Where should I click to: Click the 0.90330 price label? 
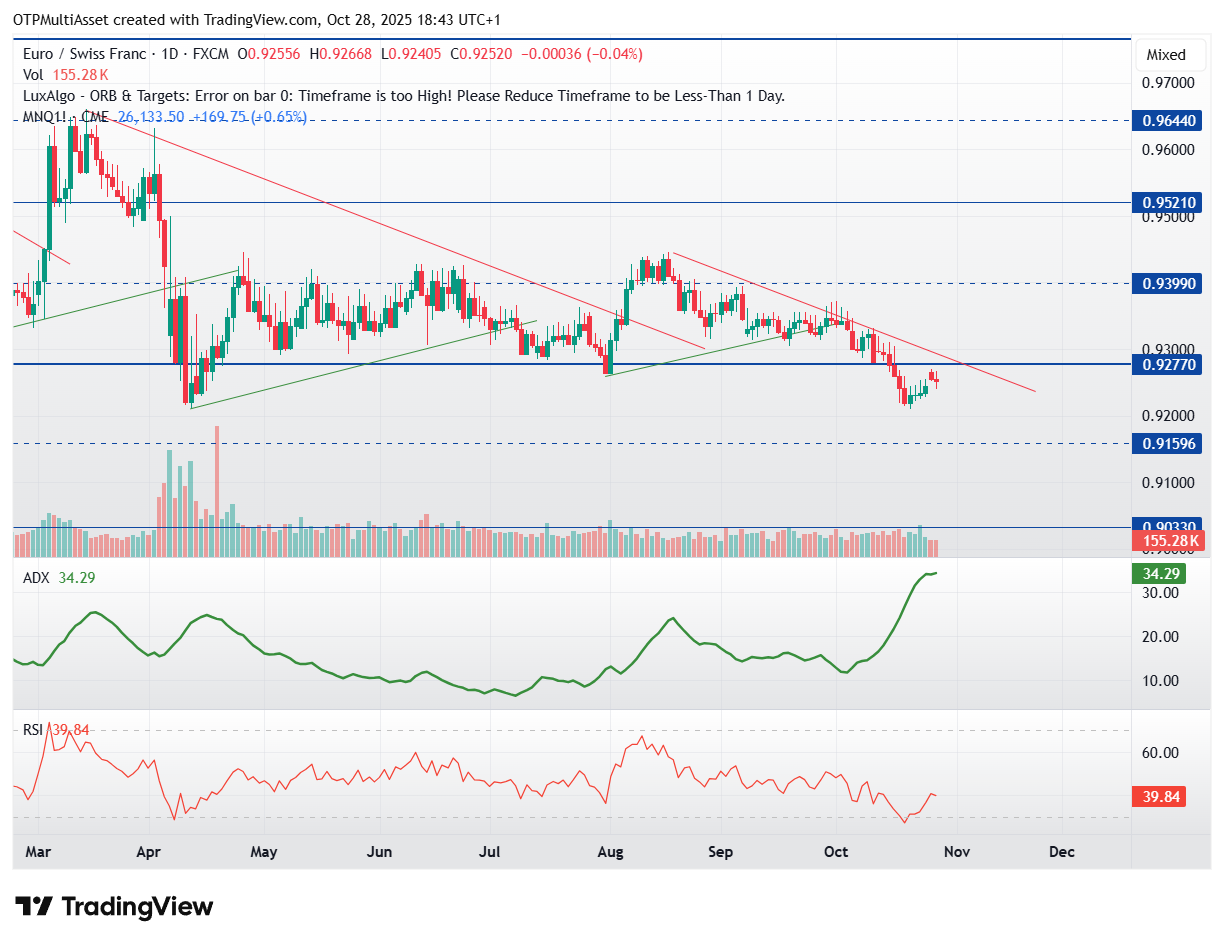[x=1169, y=525]
